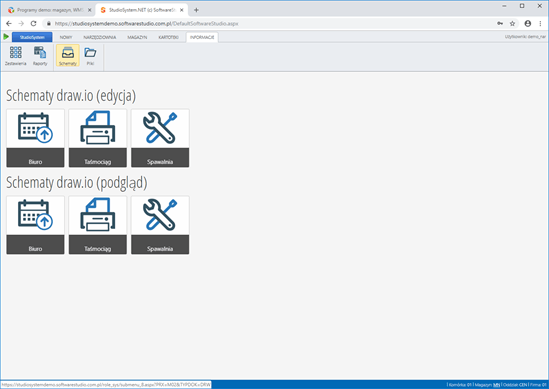Click the Komórka 01 status bar entry
The width and height of the screenshot is (549, 389).
(460, 385)
